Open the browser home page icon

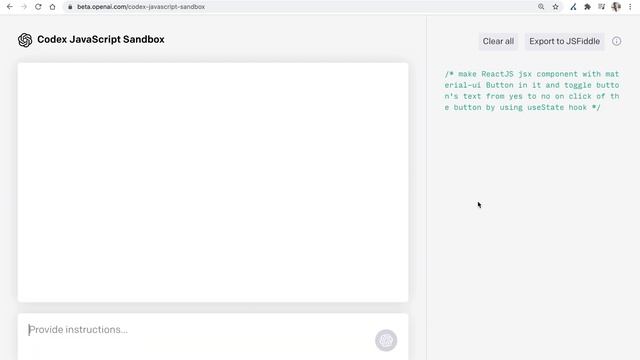click(x=52, y=7)
